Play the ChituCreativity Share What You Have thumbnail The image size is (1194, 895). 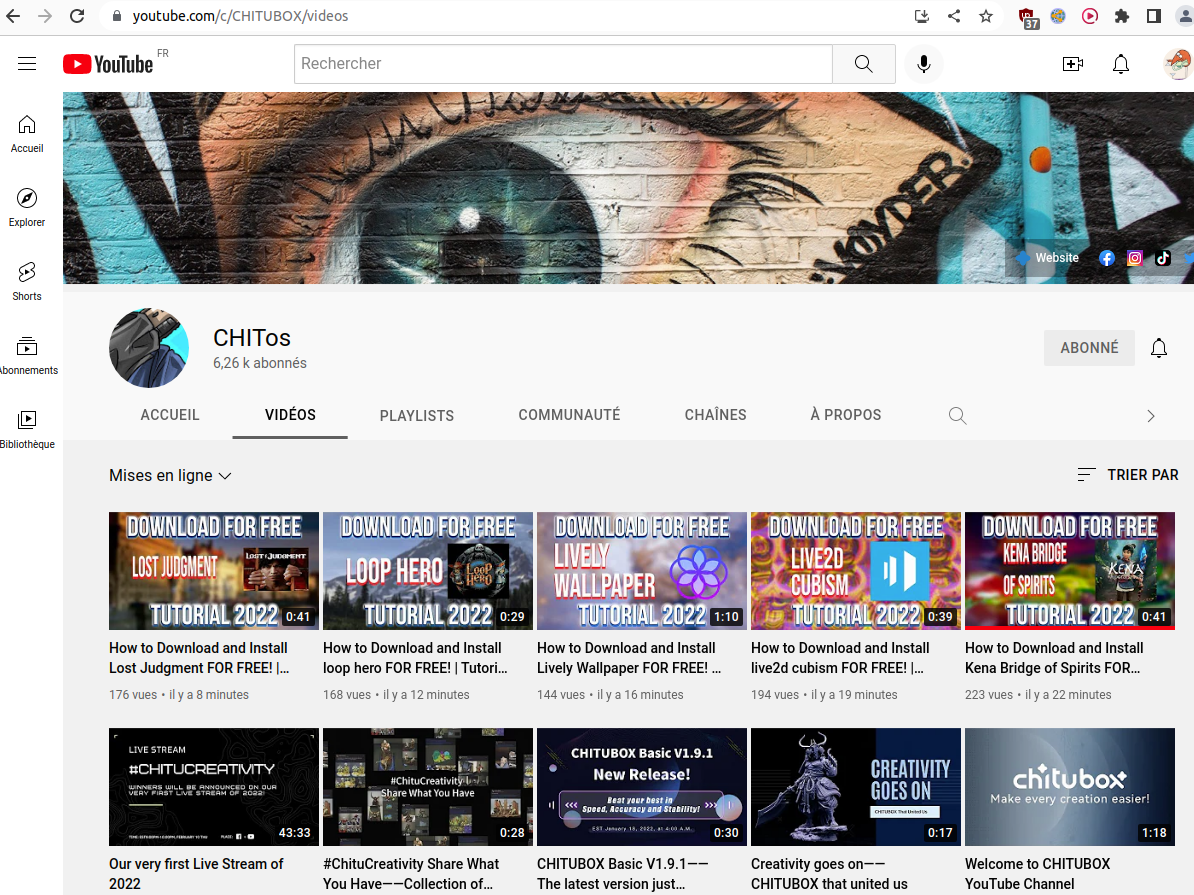pos(428,787)
